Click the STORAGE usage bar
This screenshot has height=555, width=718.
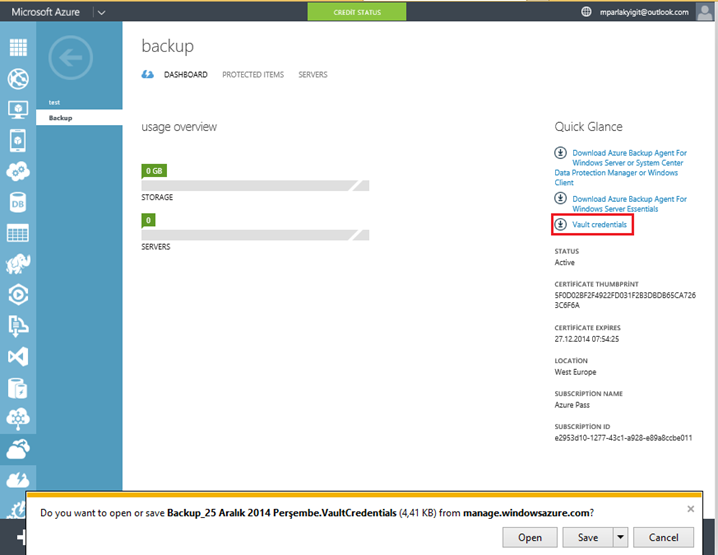click(255, 185)
